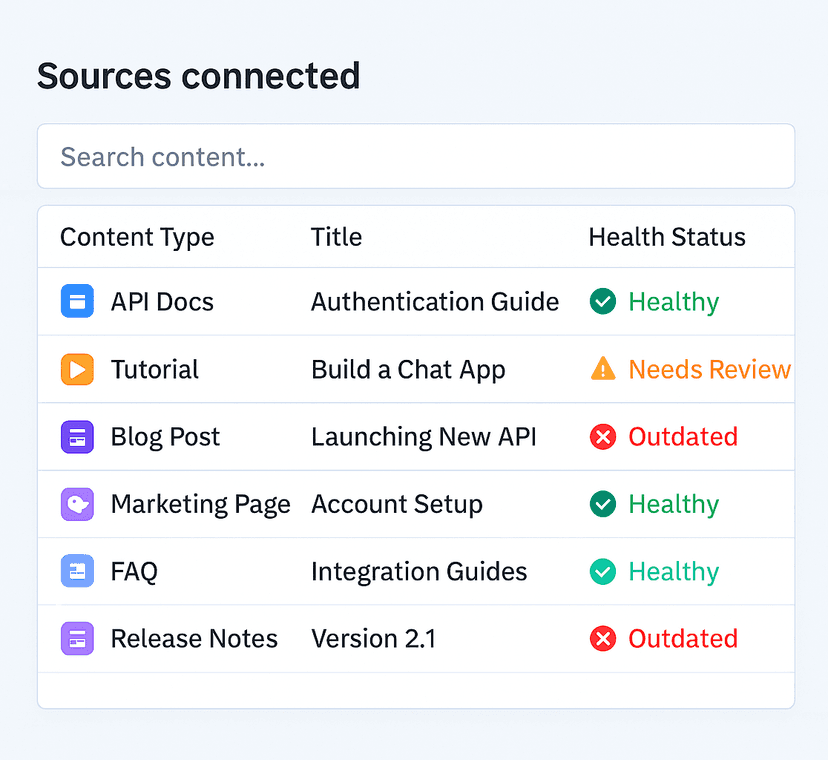Sort by the Title column header

(336, 237)
